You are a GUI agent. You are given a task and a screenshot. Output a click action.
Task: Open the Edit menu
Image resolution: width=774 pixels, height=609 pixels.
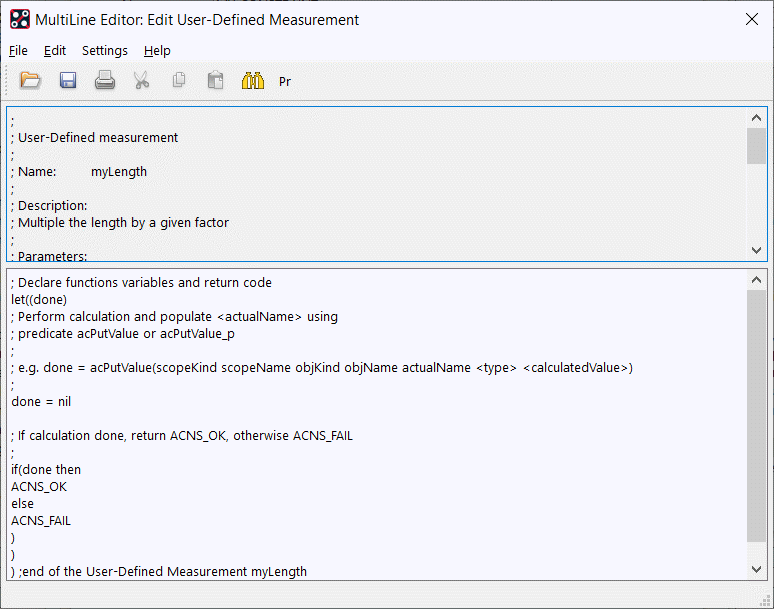click(54, 50)
